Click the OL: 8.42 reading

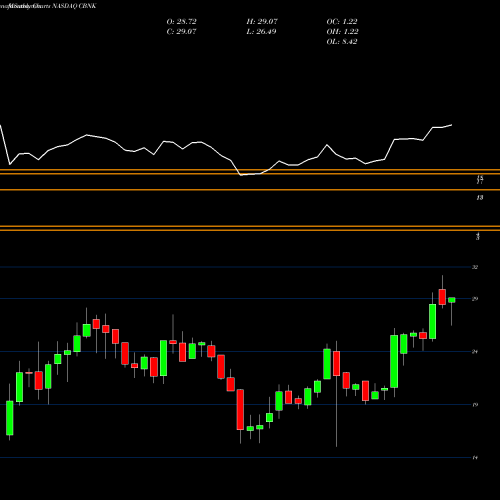pos(342,42)
